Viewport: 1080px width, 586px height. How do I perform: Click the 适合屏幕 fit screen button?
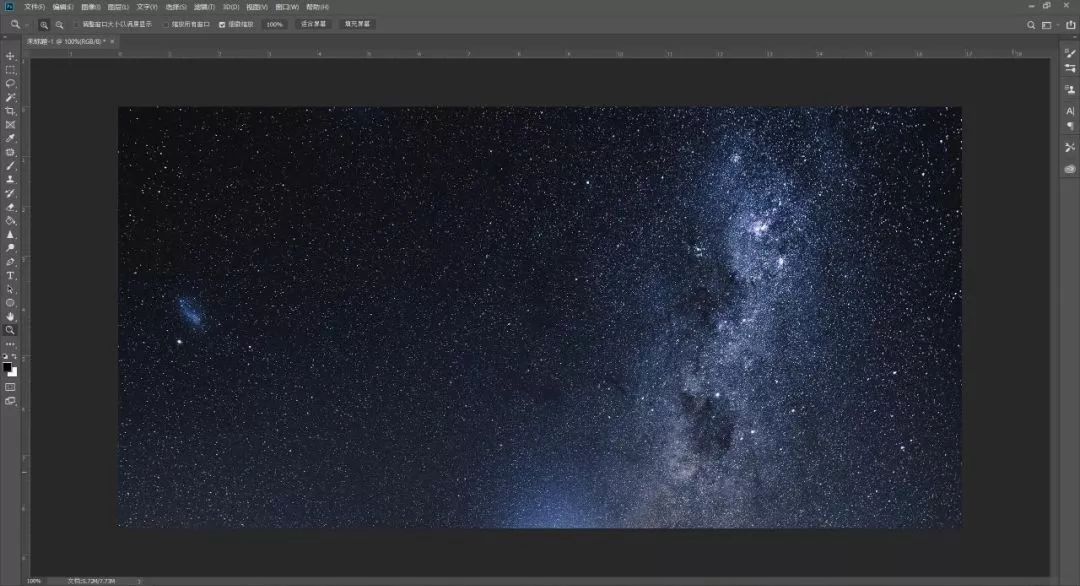point(313,24)
